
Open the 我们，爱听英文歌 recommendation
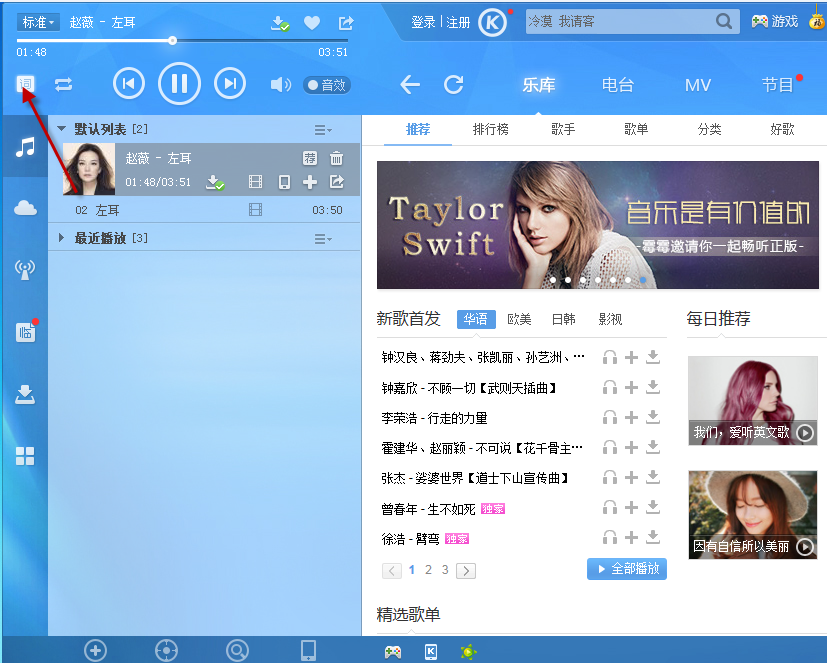pyautogui.click(x=753, y=401)
